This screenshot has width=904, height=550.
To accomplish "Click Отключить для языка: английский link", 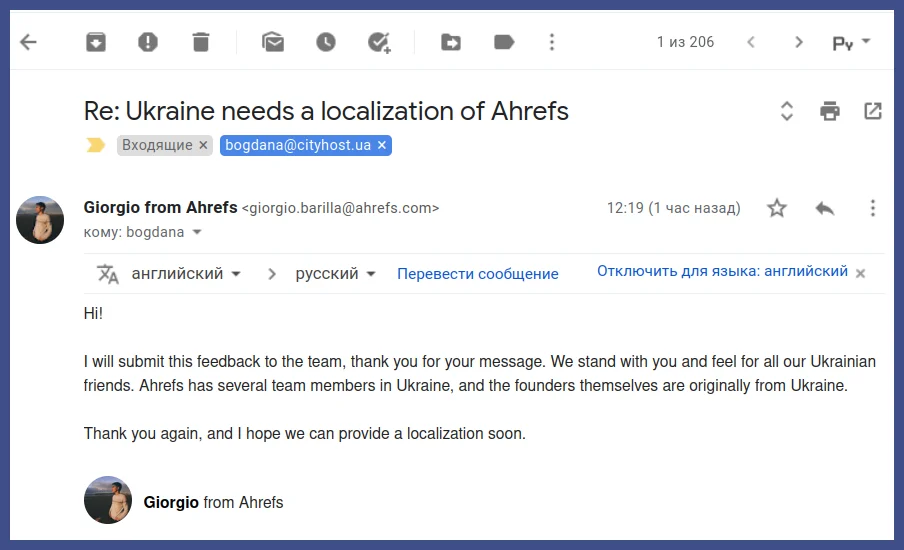I will tap(722, 271).
